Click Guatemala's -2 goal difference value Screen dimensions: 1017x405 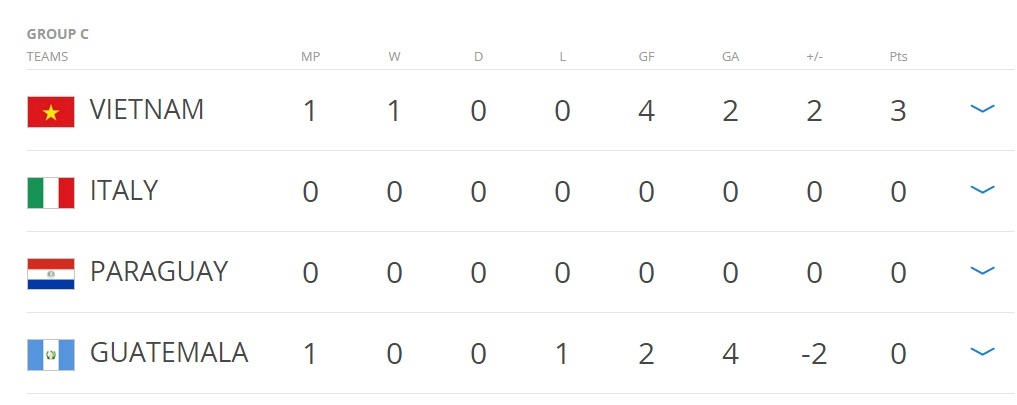click(813, 353)
